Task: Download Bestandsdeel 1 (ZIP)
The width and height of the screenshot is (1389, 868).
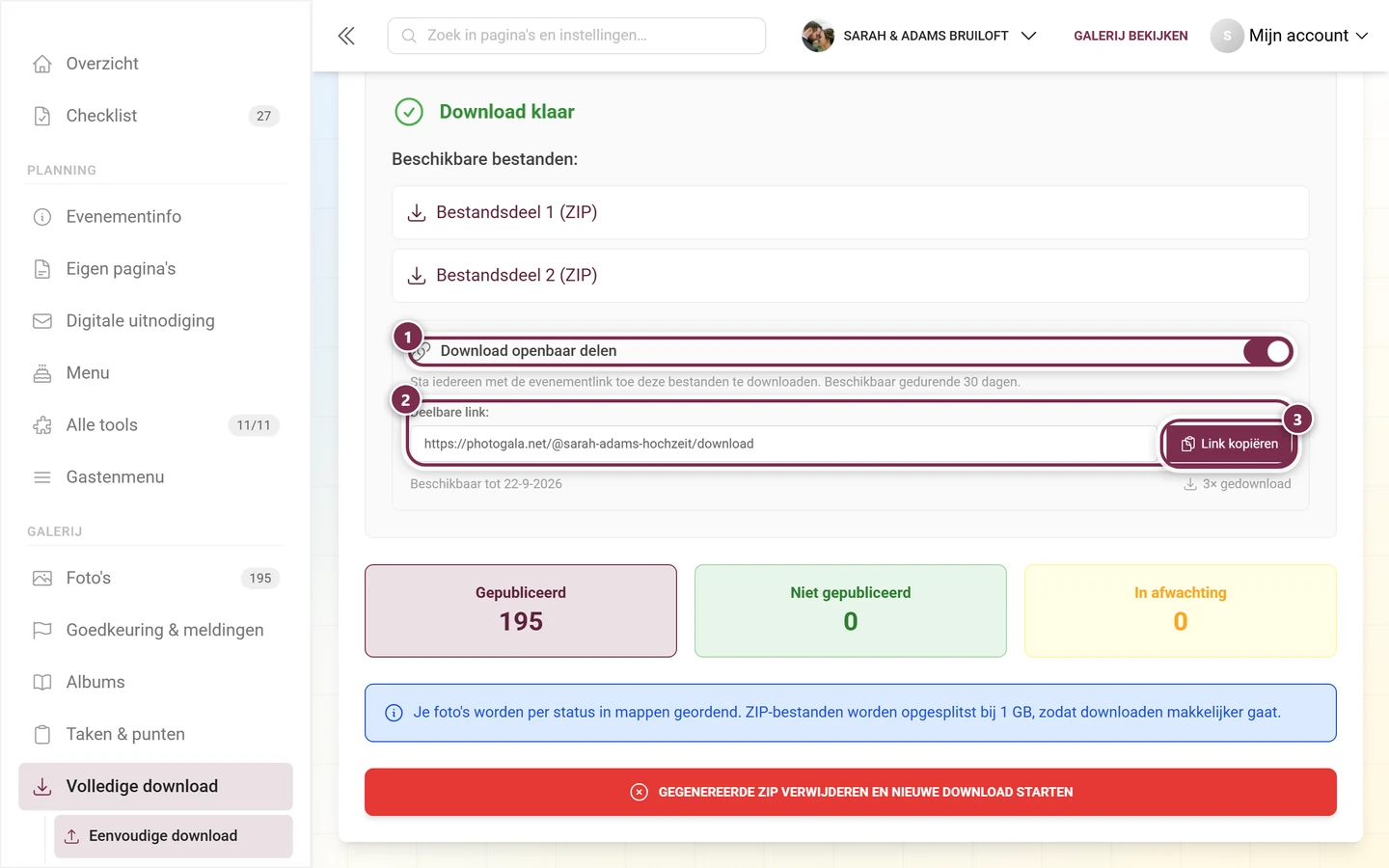Action: tap(850, 212)
